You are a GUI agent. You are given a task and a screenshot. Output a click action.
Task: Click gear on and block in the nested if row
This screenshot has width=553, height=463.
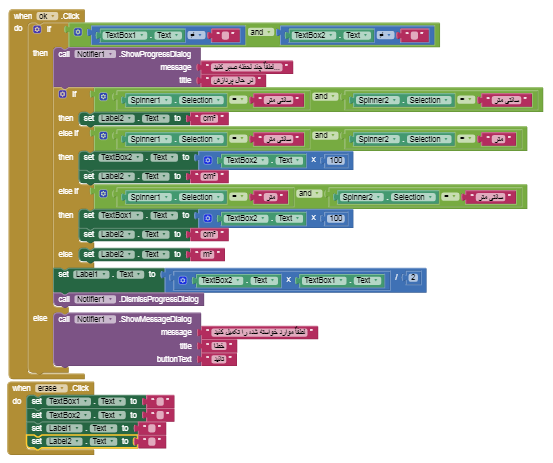pos(103,97)
